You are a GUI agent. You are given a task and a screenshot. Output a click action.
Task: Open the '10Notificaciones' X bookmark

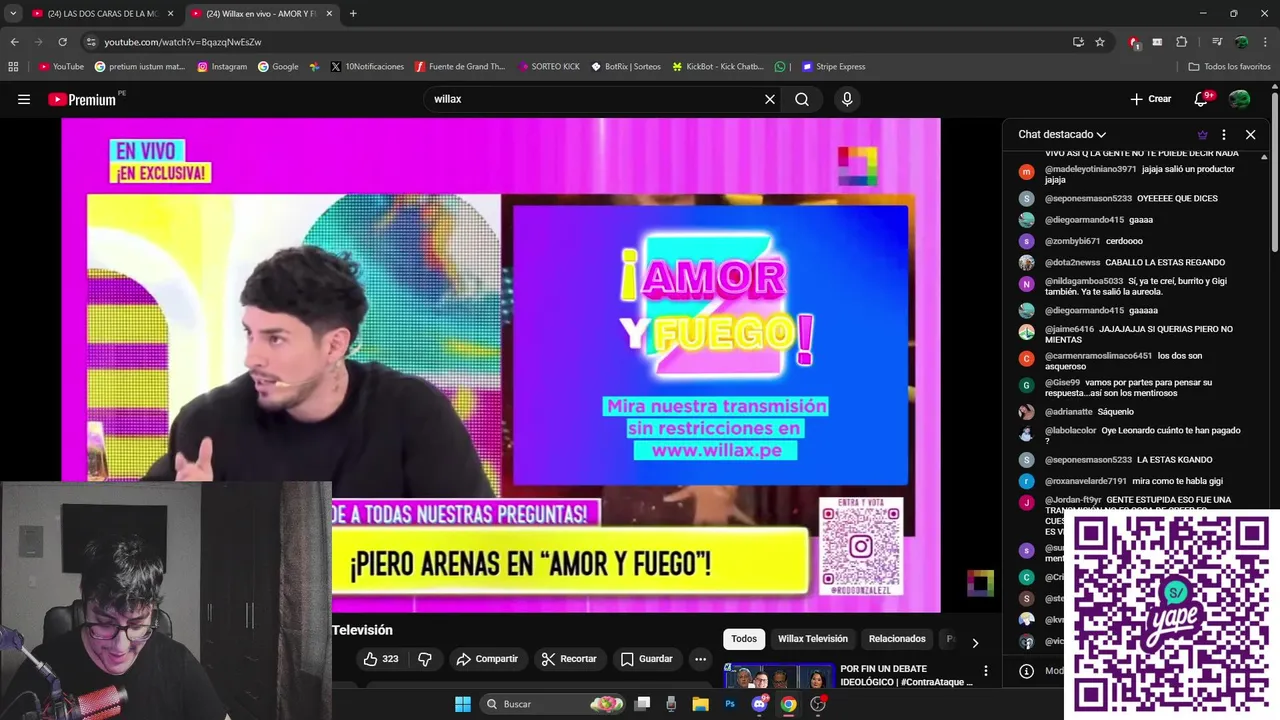[367, 67]
